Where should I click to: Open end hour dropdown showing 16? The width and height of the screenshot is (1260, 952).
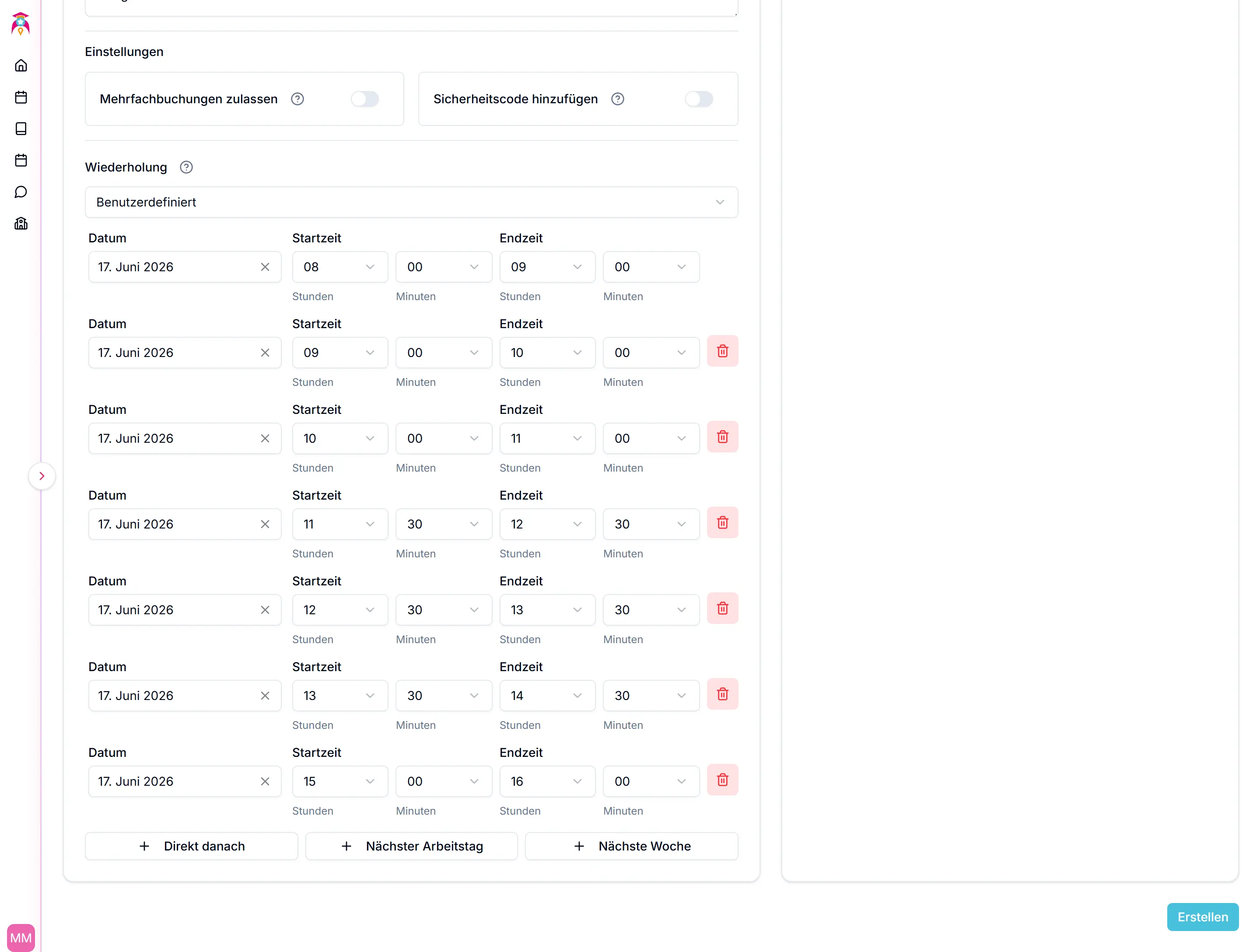547,782
